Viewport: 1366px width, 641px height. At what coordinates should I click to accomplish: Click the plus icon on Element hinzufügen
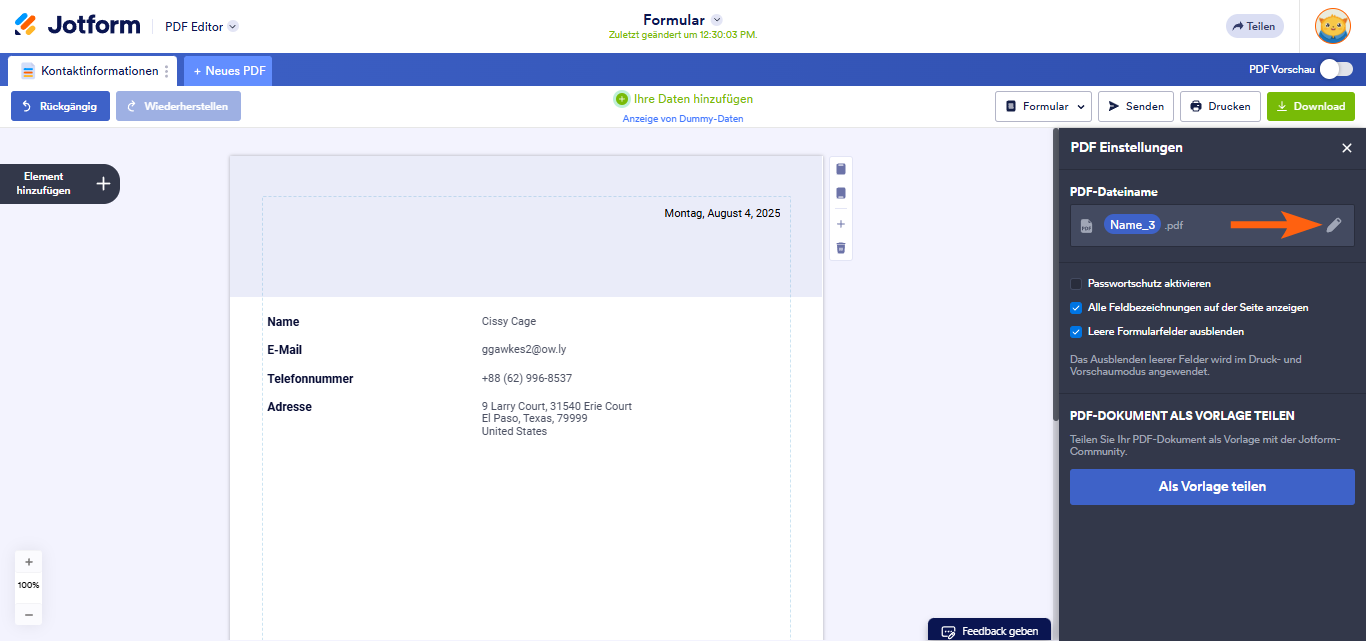point(103,184)
